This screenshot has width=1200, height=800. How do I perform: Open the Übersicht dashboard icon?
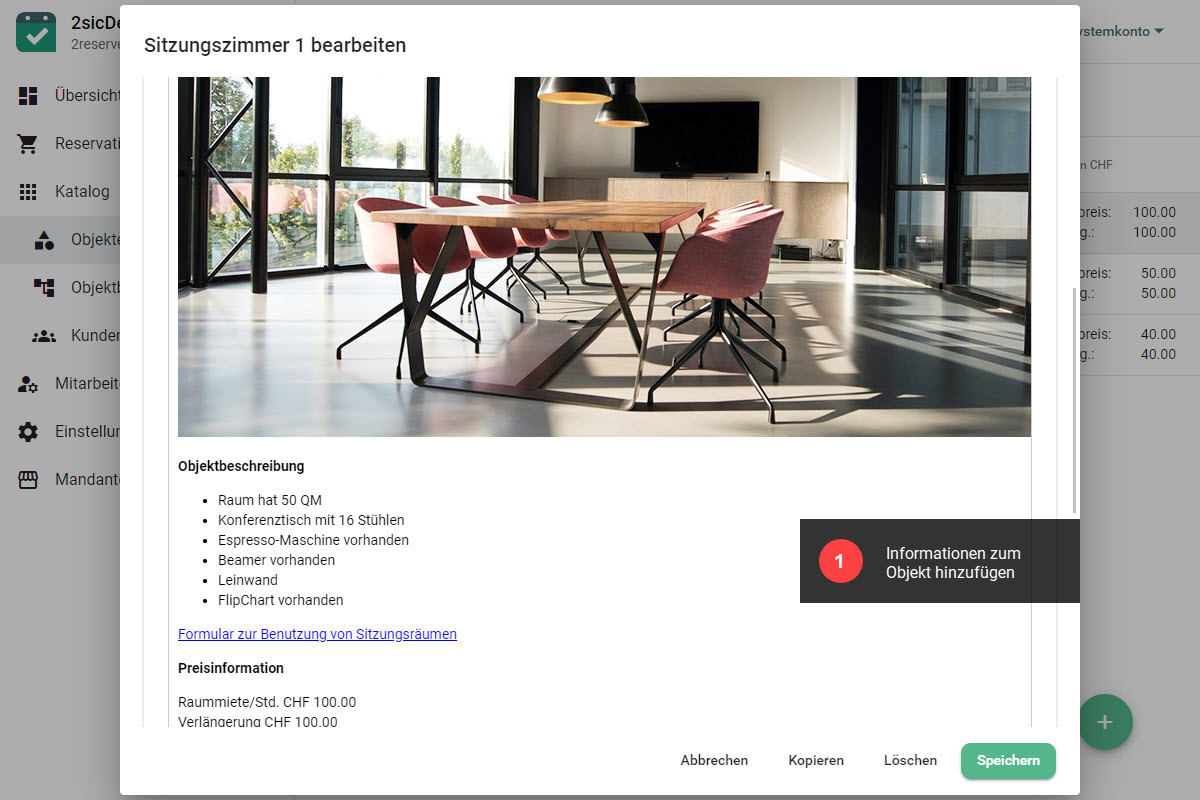tap(28, 96)
